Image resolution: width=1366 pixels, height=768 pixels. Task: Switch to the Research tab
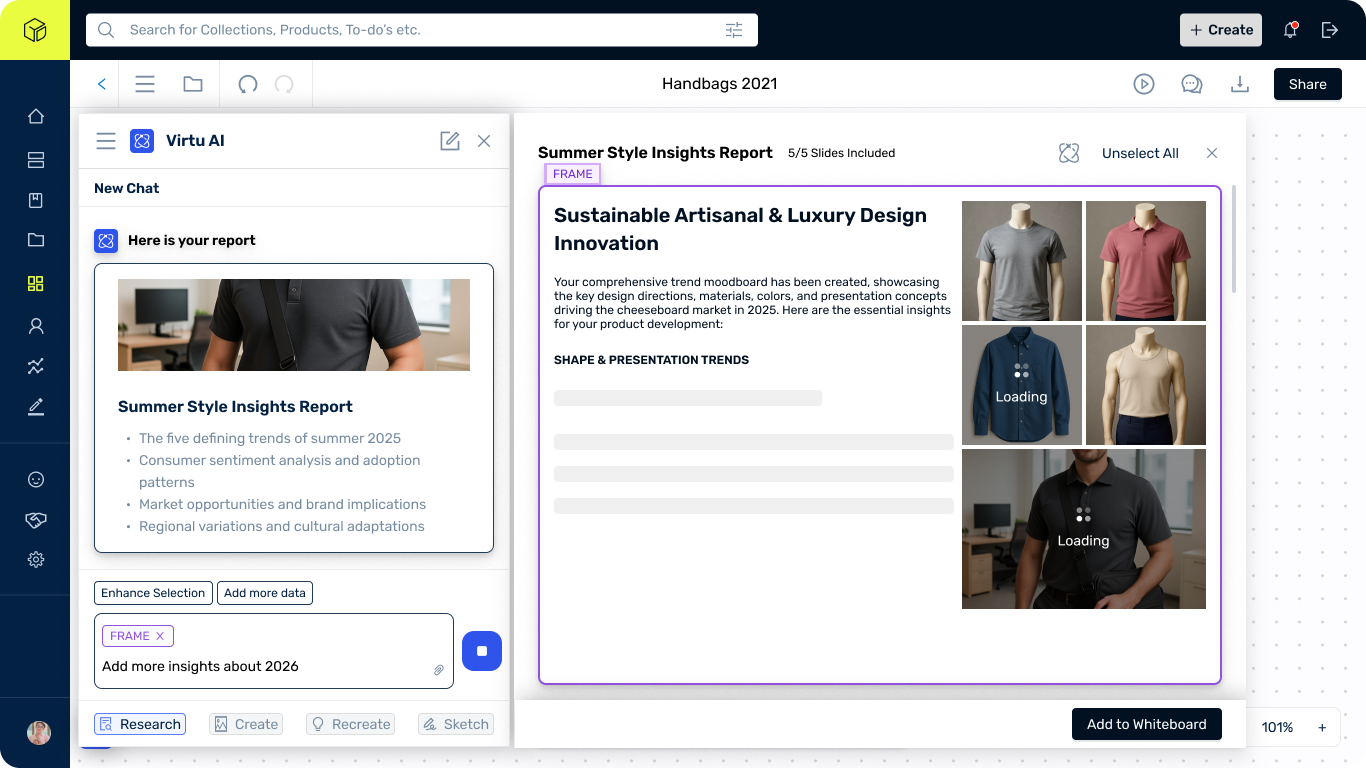(x=139, y=723)
